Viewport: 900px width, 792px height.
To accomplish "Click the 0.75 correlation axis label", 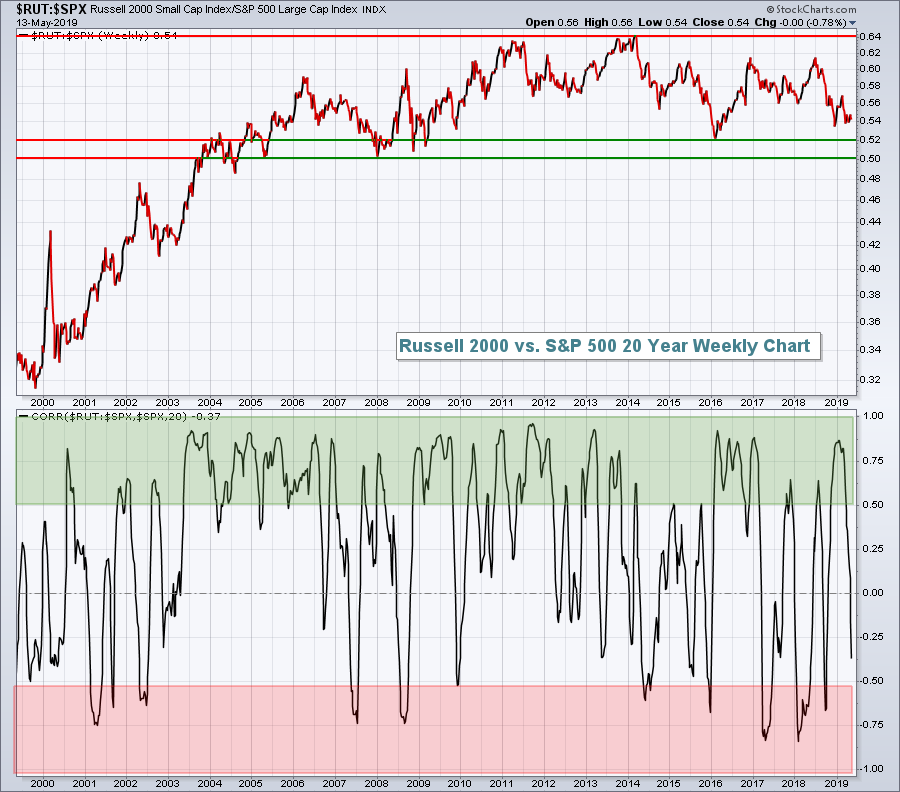I will click(x=873, y=461).
